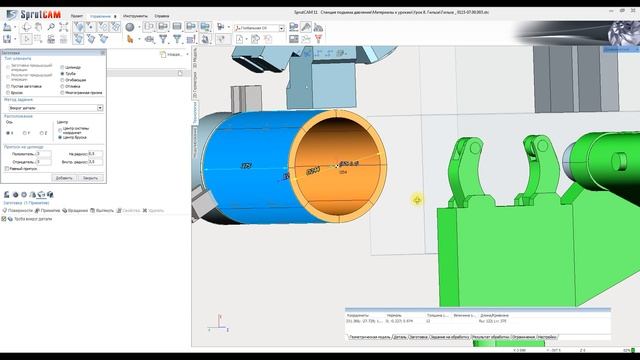
Task: Toggle the Равный припуск checkbox
Action: click(x=7, y=169)
